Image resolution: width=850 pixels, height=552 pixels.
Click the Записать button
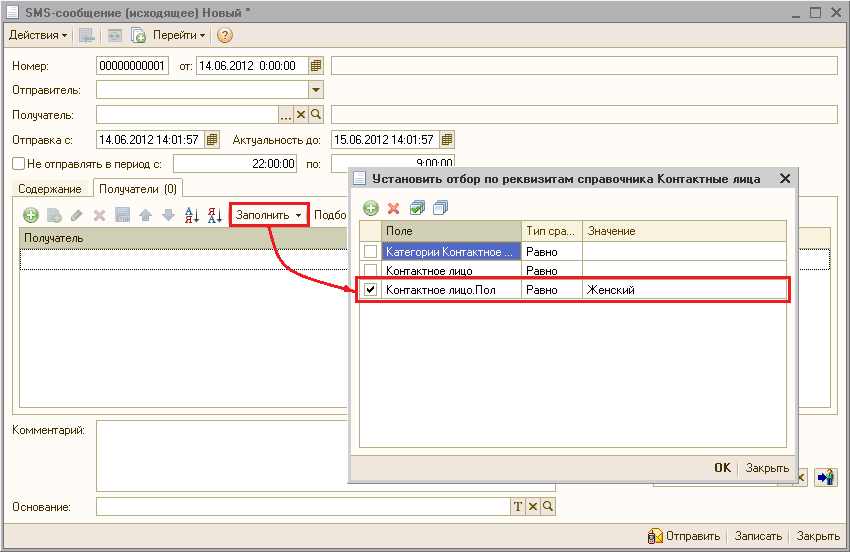[758, 536]
